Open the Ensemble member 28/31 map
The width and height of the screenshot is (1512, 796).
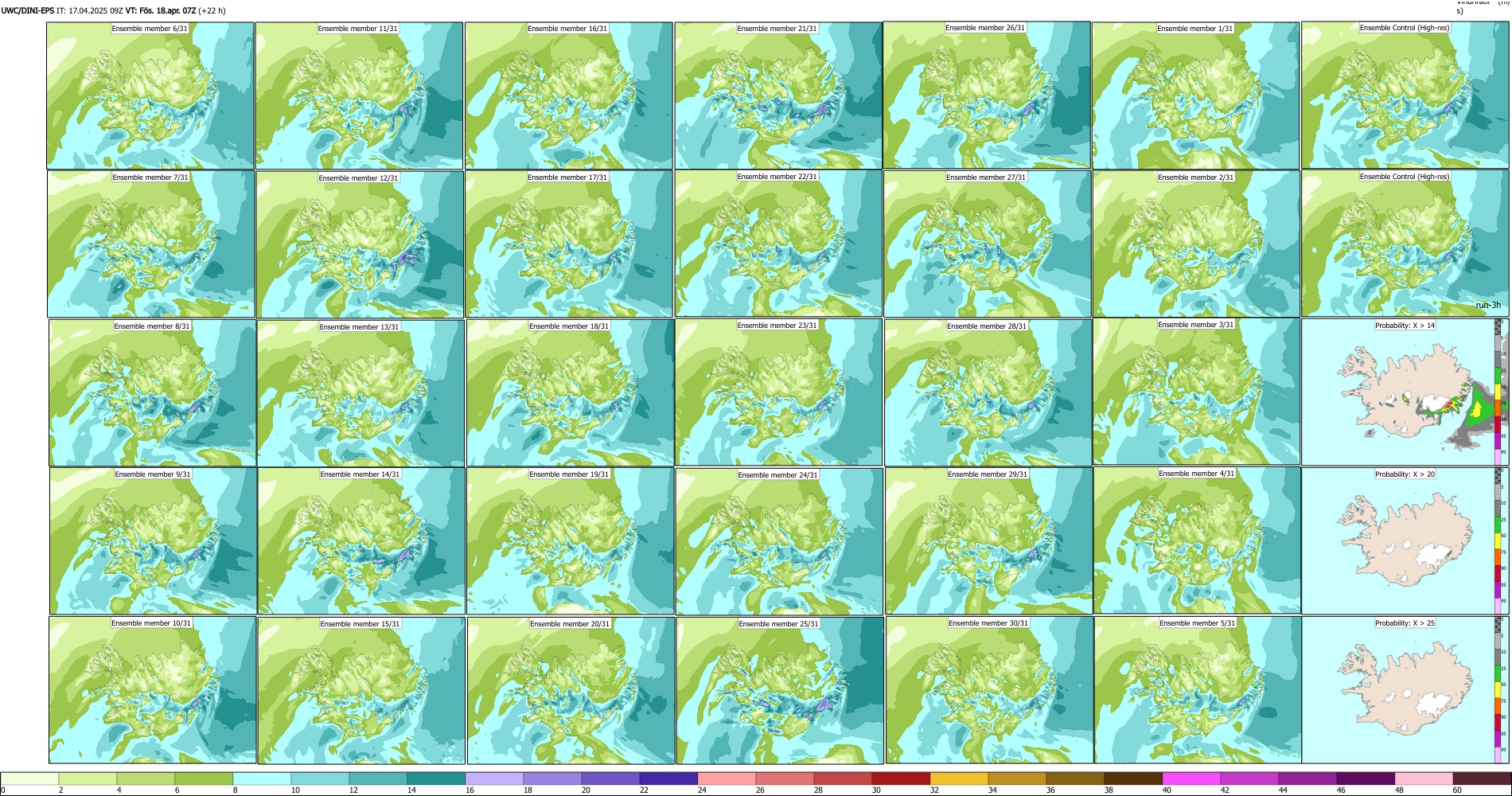click(x=988, y=393)
